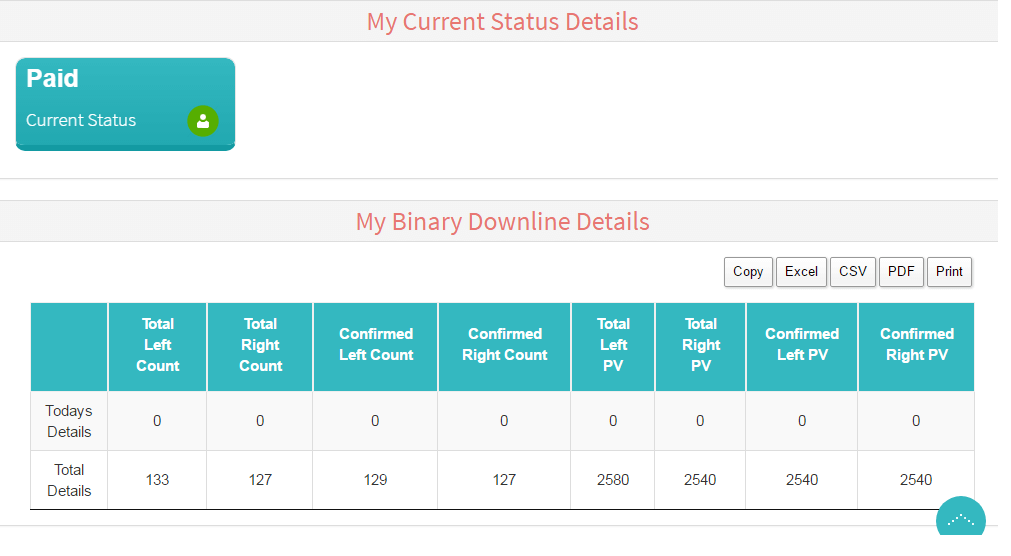Viewport: 1011px width, 556px height.
Task: Select the Total Right PV header
Action: (x=700, y=345)
